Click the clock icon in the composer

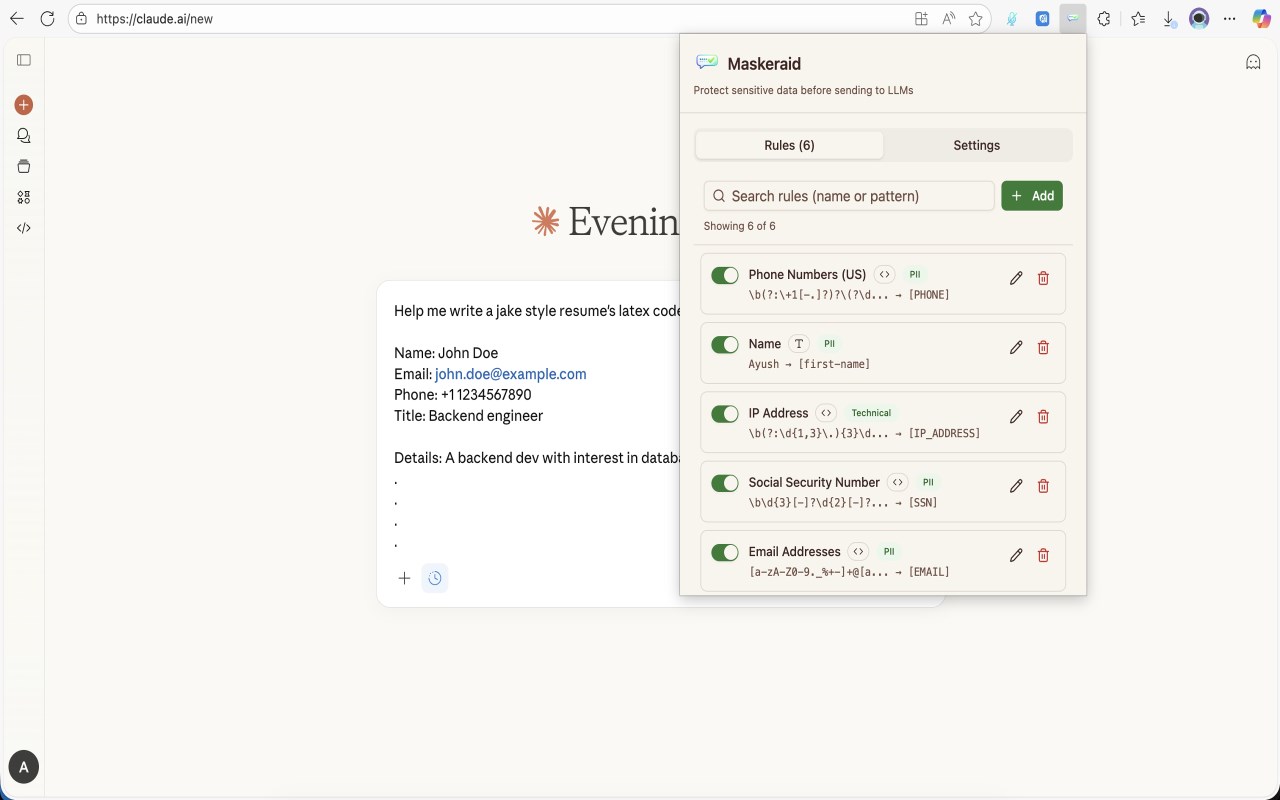435,578
